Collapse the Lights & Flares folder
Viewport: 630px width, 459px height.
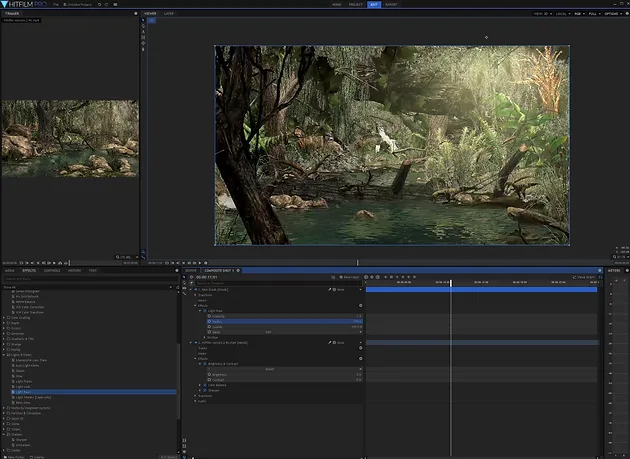[4, 355]
